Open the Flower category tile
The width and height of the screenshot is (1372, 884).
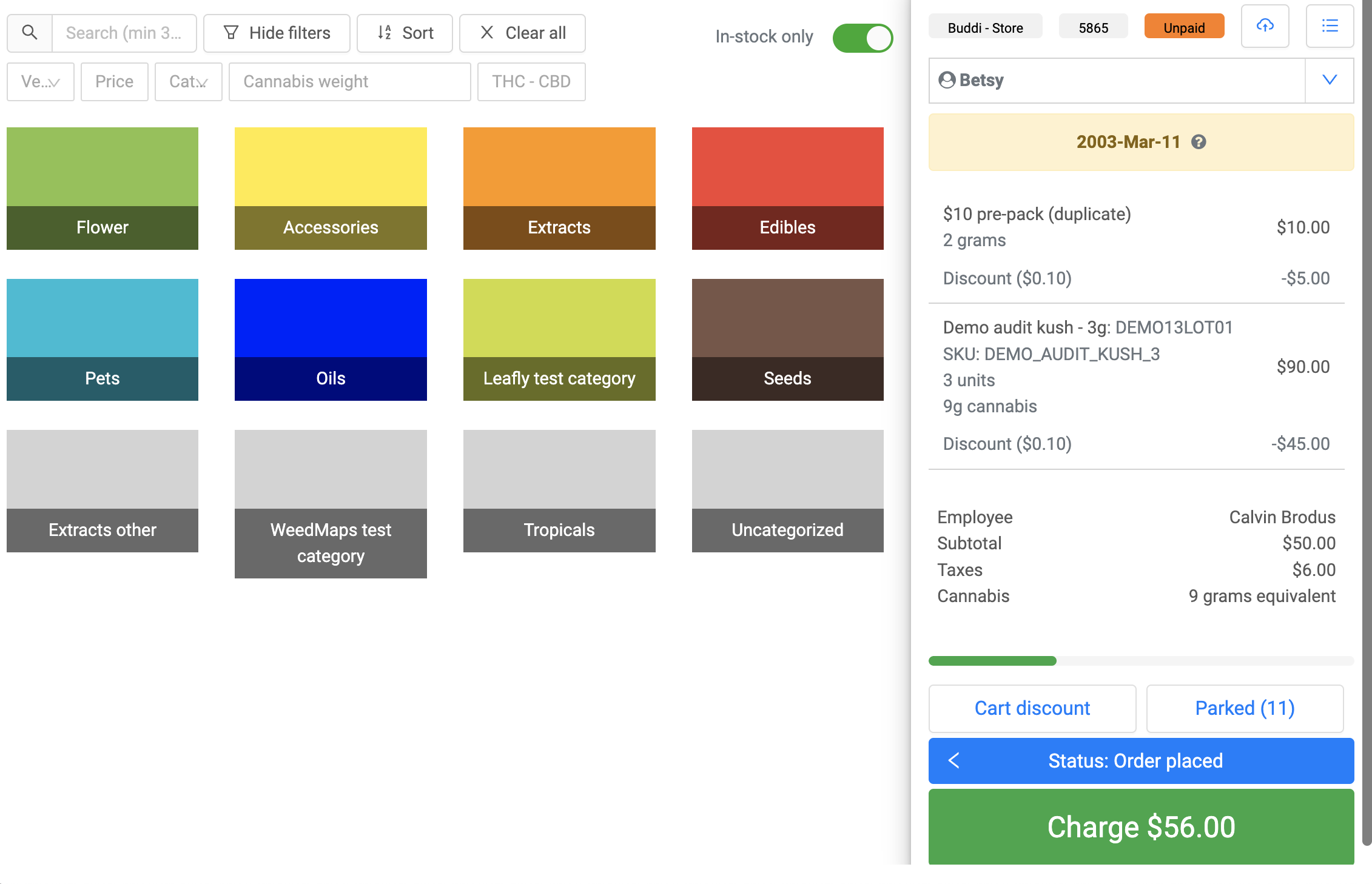103,188
